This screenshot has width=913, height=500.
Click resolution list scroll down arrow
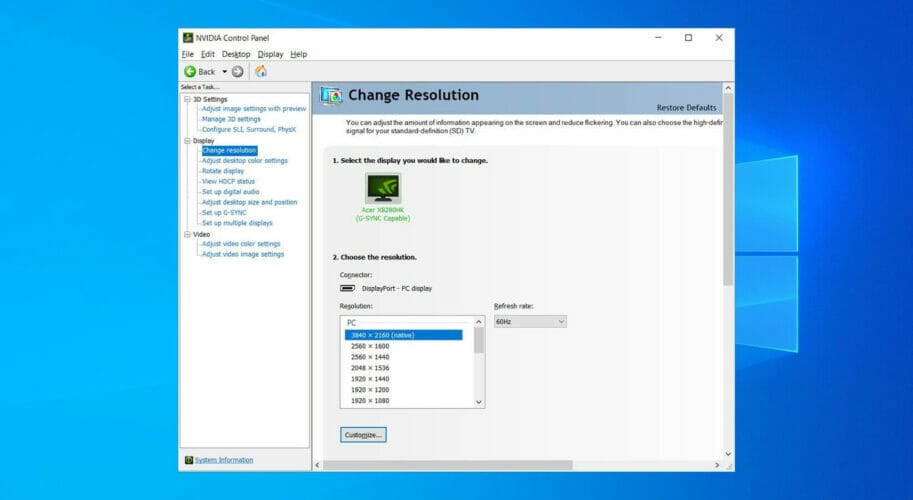click(x=479, y=402)
